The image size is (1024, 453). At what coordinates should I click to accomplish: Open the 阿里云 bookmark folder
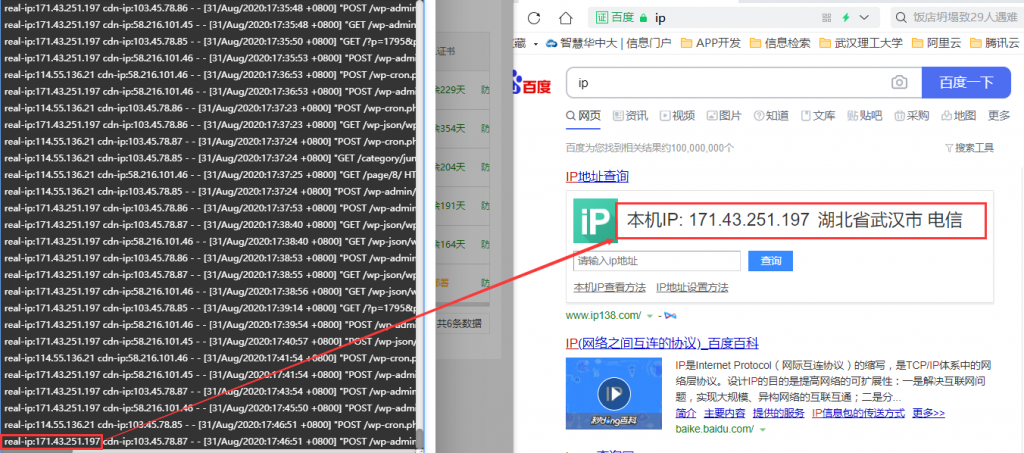click(936, 43)
